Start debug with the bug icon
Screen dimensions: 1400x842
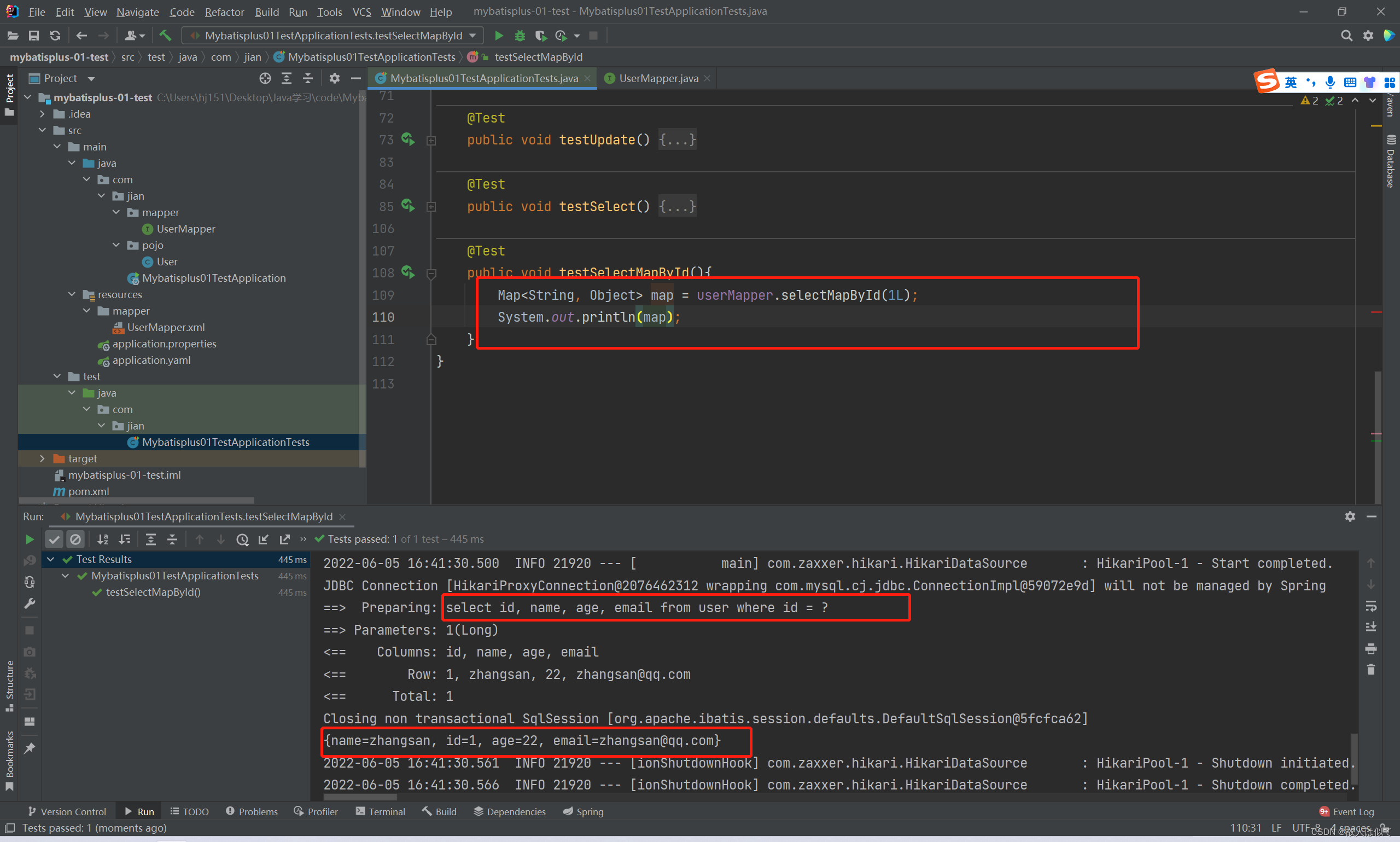pos(520,35)
